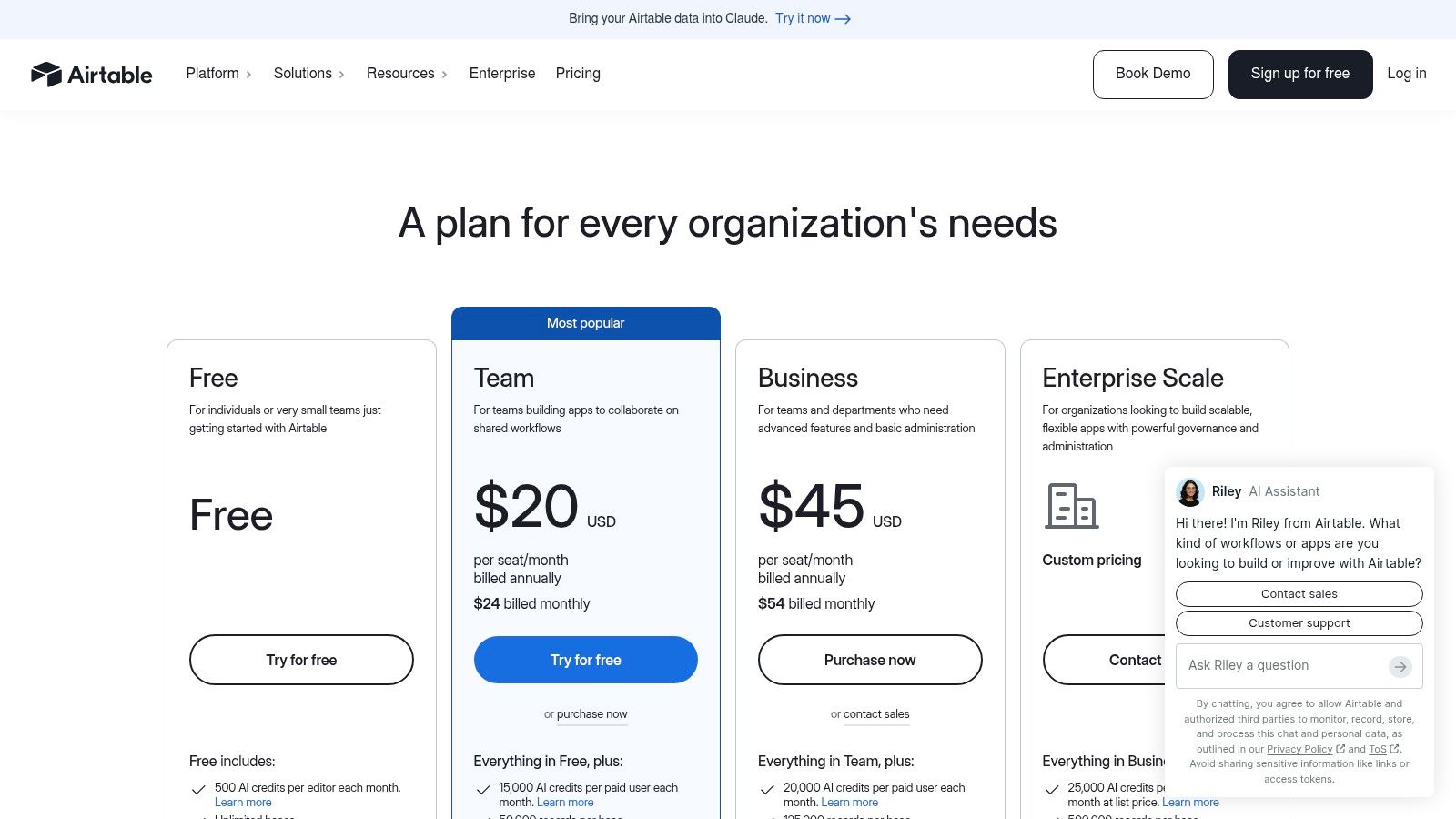Open the Enterprise nav item
Viewport: 1456px width, 819px height.
[x=502, y=74]
